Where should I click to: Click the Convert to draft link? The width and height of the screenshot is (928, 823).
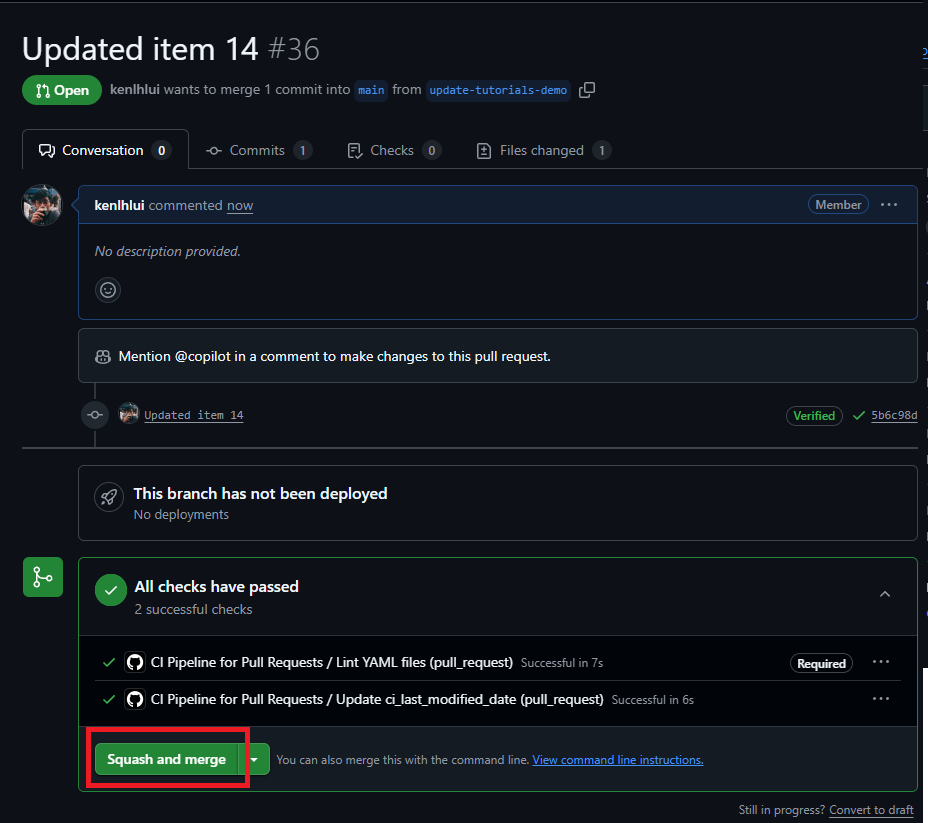coord(871,810)
